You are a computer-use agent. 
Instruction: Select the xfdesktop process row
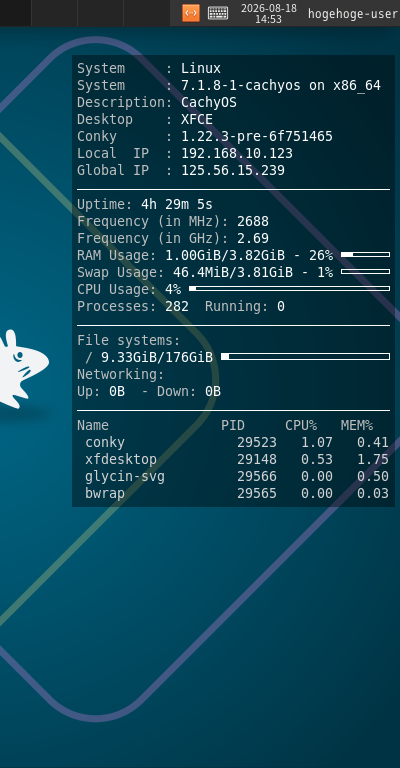coord(233,459)
